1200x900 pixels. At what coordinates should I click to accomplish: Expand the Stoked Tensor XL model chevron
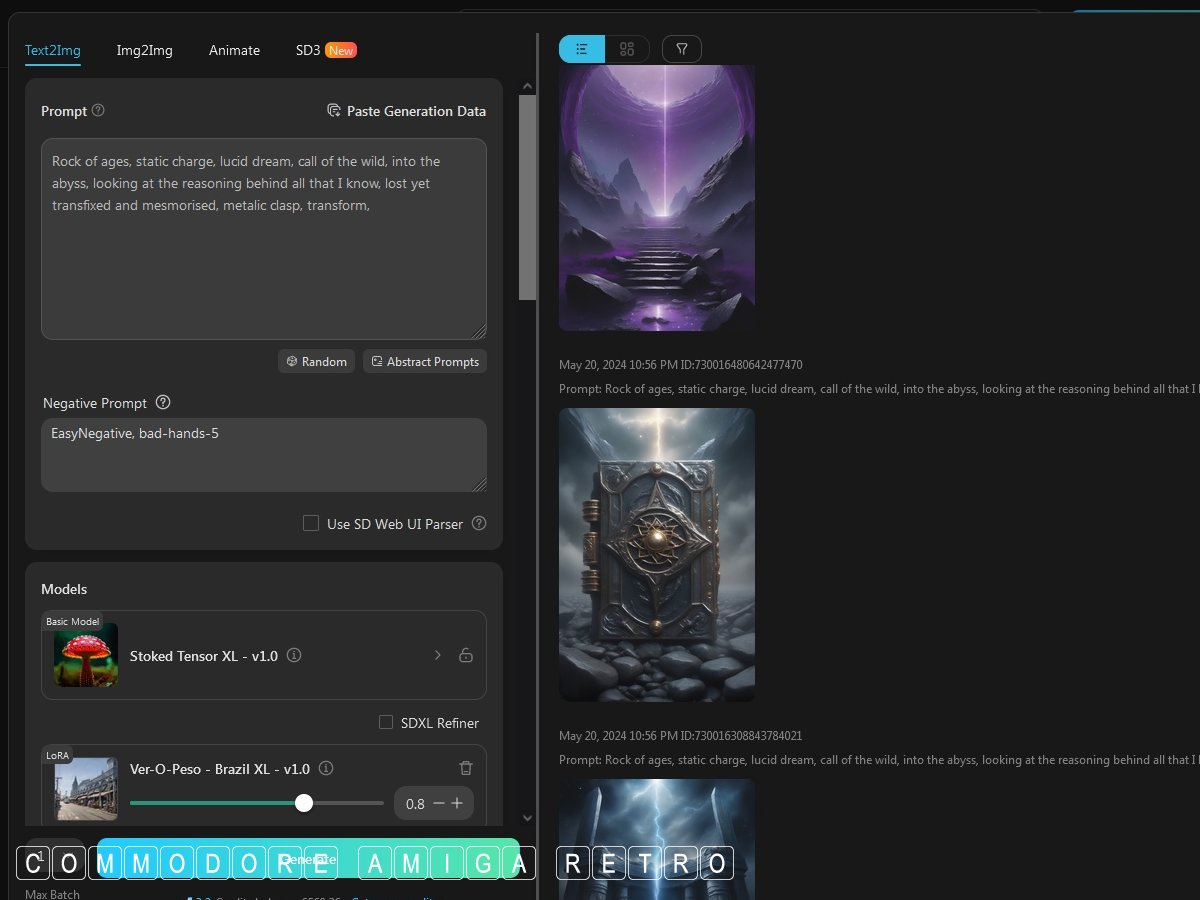tap(437, 656)
